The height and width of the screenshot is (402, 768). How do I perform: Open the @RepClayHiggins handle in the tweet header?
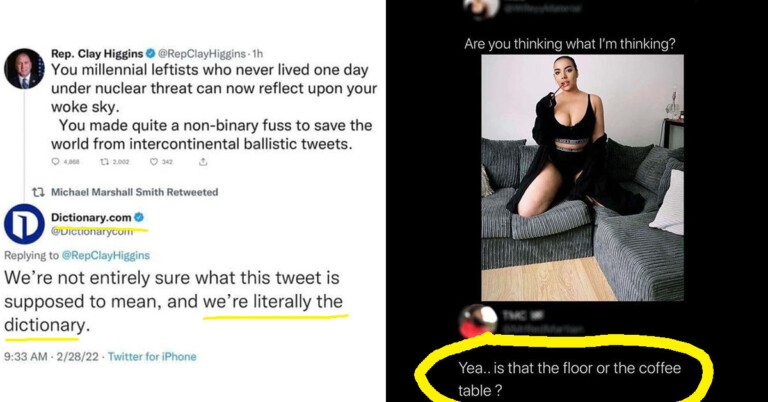click(202, 53)
